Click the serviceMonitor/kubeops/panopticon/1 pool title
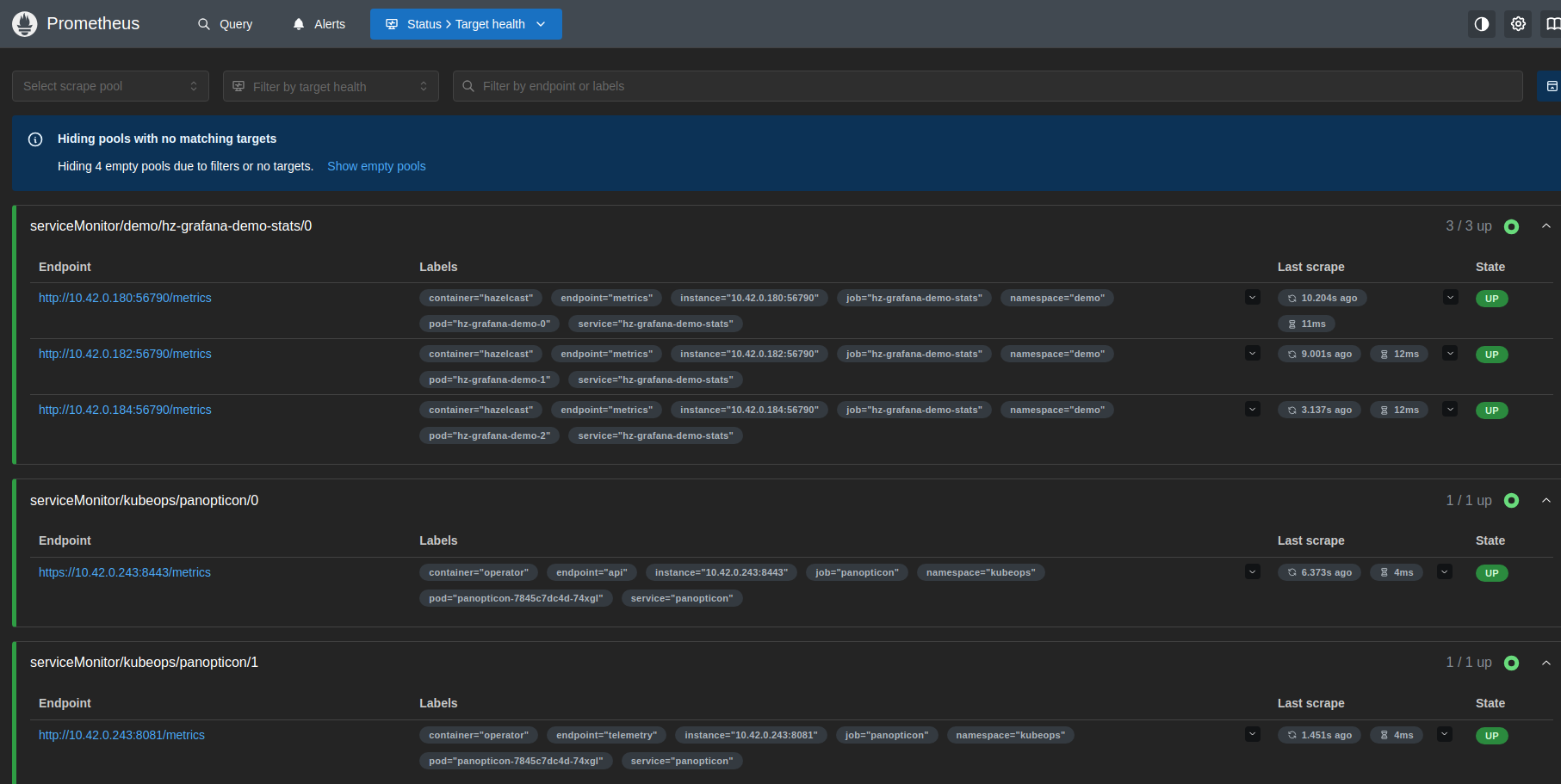This screenshot has width=1561, height=784. click(x=145, y=663)
